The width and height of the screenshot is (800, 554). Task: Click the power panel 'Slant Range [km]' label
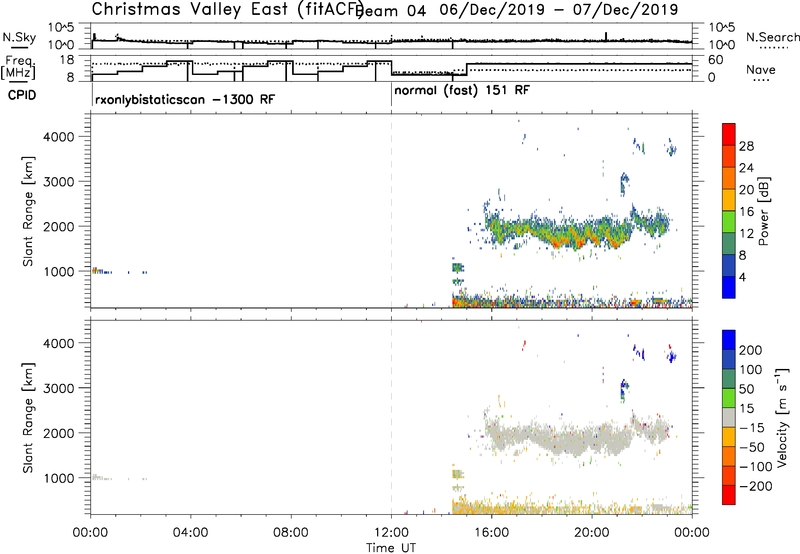pos(28,211)
